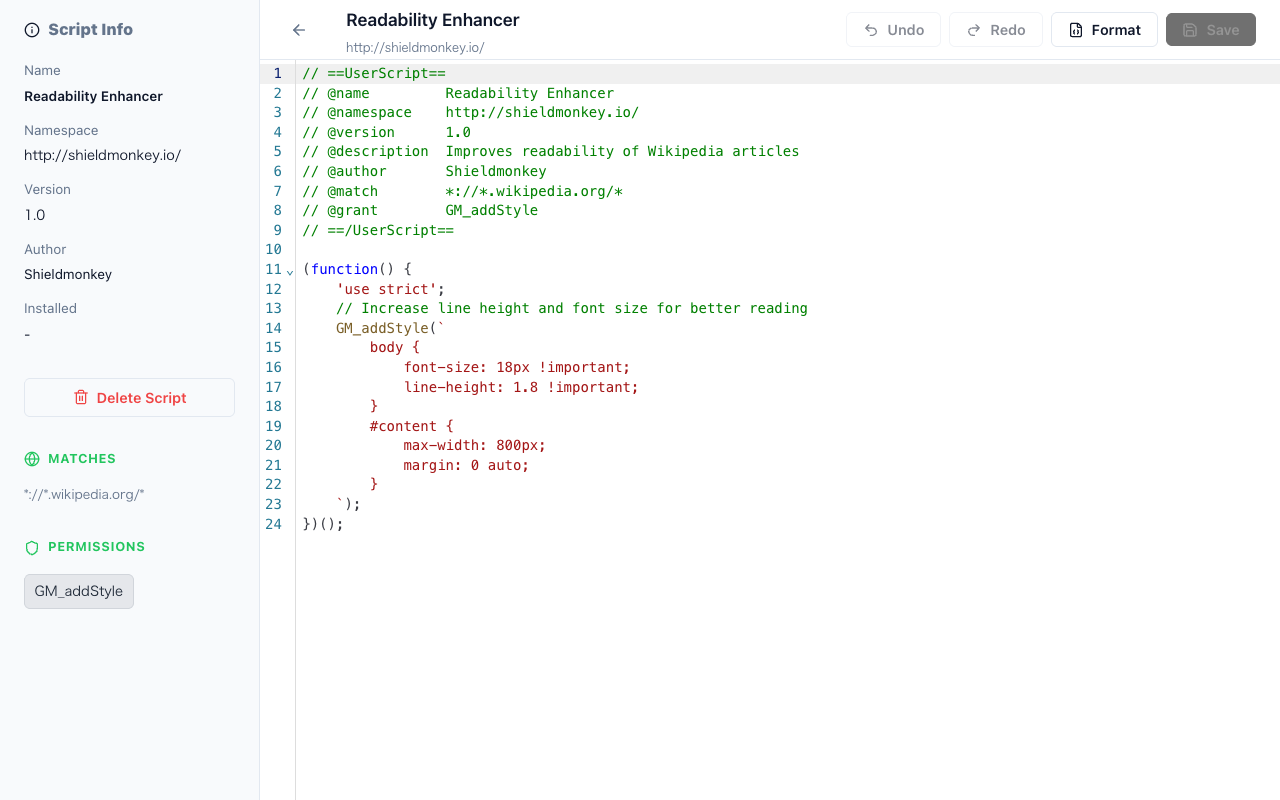Place cursor on the #content { selector line
1280x800 pixels.
[412, 426]
